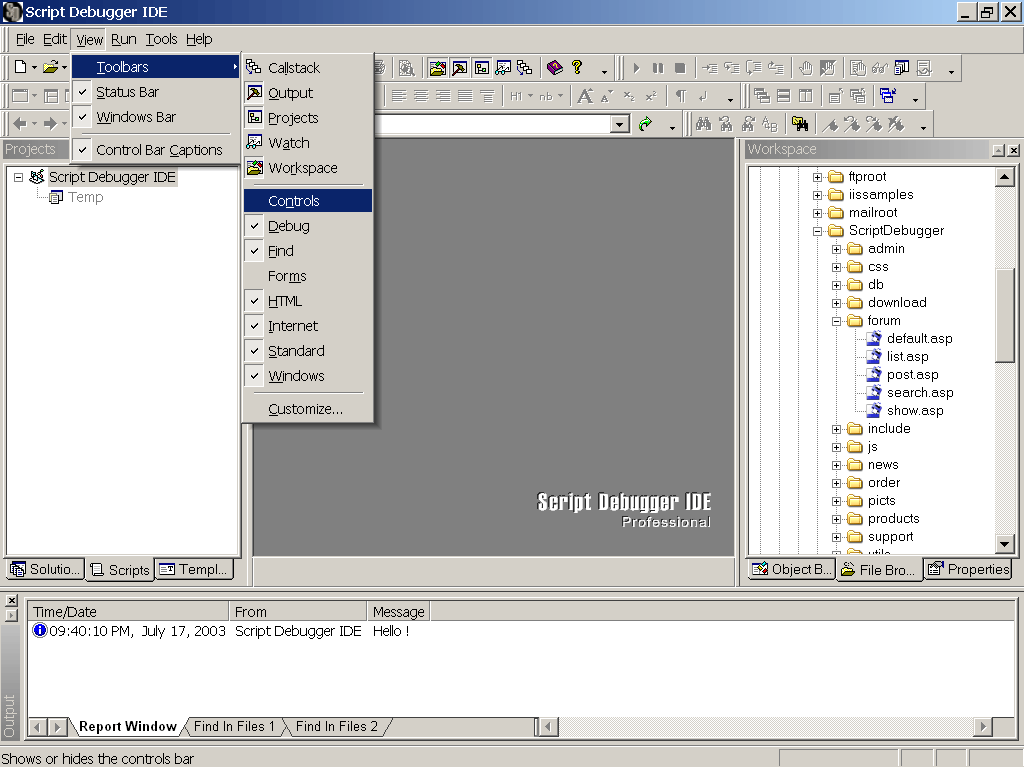The width and height of the screenshot is (1024, 768).
Task: Toggle the Windows Bar menu option
Action: tap(155, 117)
